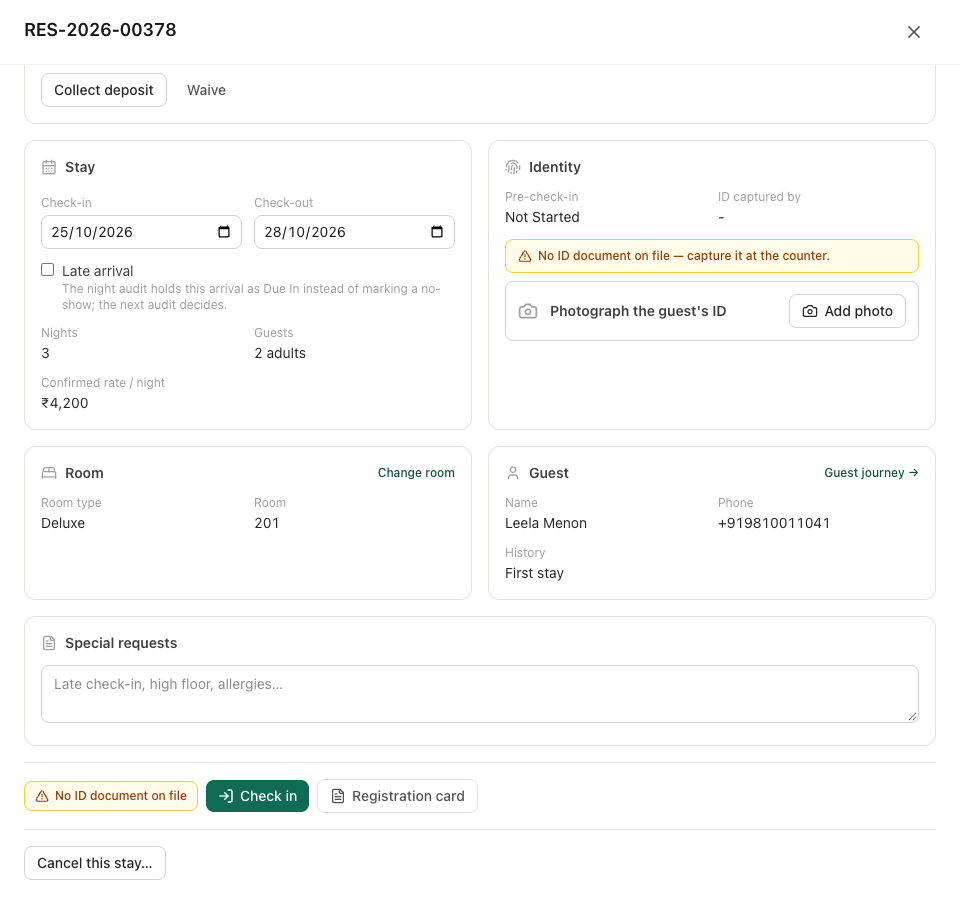Image resolution: width=960 pixels, height=900 pixels.
Task: Click the Collect deposit button
Action: click(x=104, y=90)
